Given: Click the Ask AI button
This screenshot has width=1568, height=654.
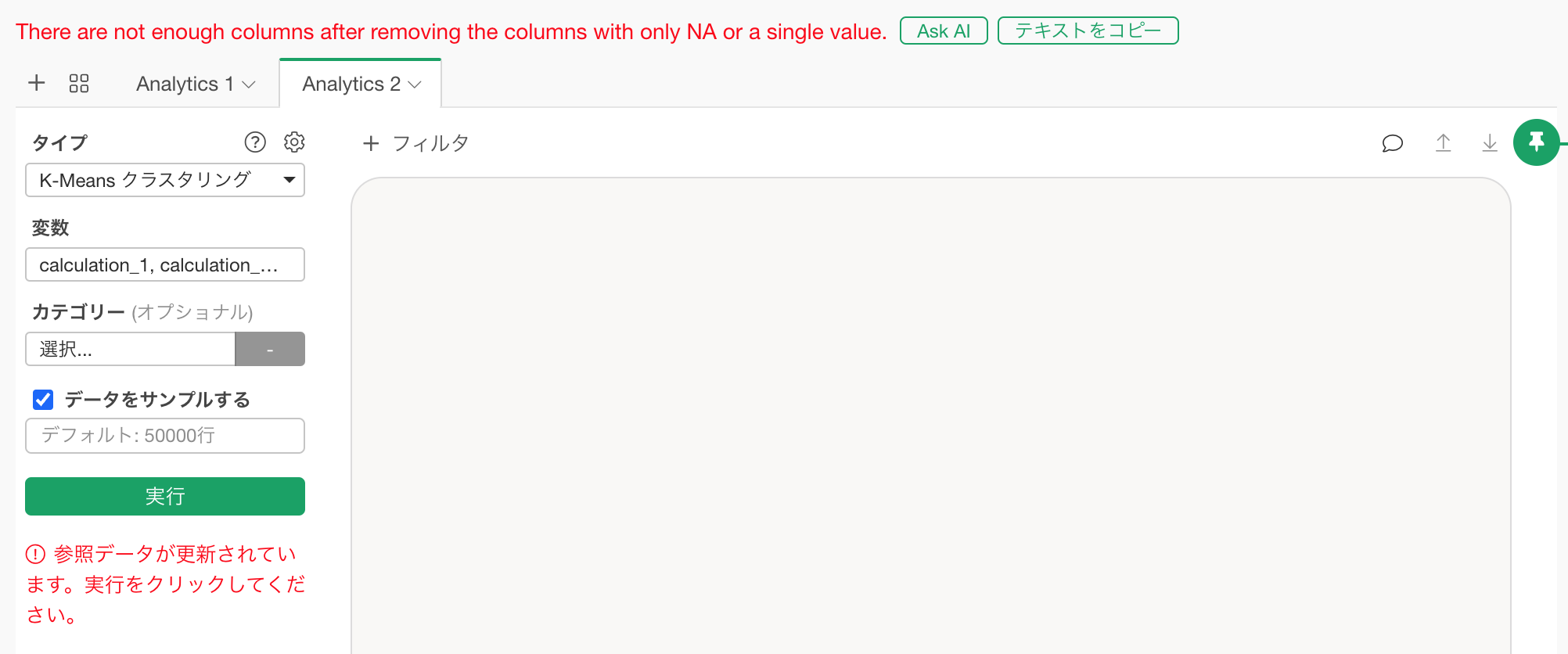Looking at the screenshot, I should (x=943, y=31).
